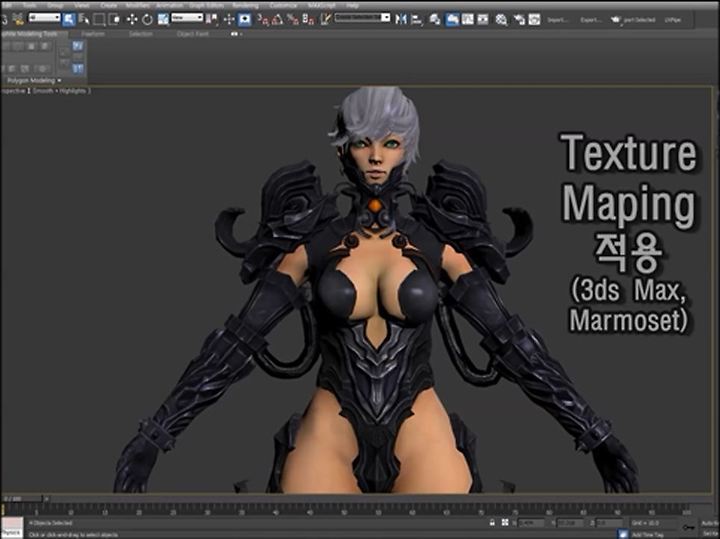
Task: Open the Rendered Frame Window
Action: (x=534, y=19)
